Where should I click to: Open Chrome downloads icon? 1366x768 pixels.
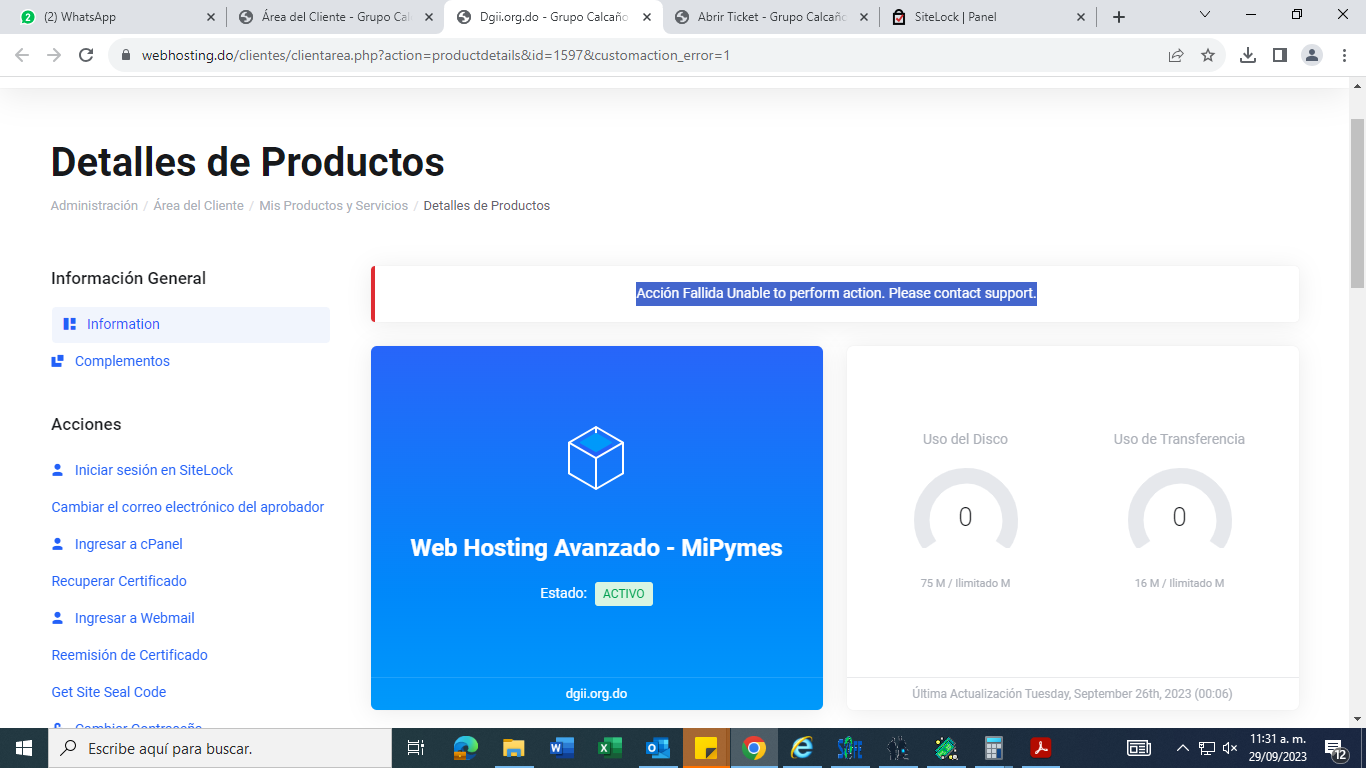tap(1248, 56)
